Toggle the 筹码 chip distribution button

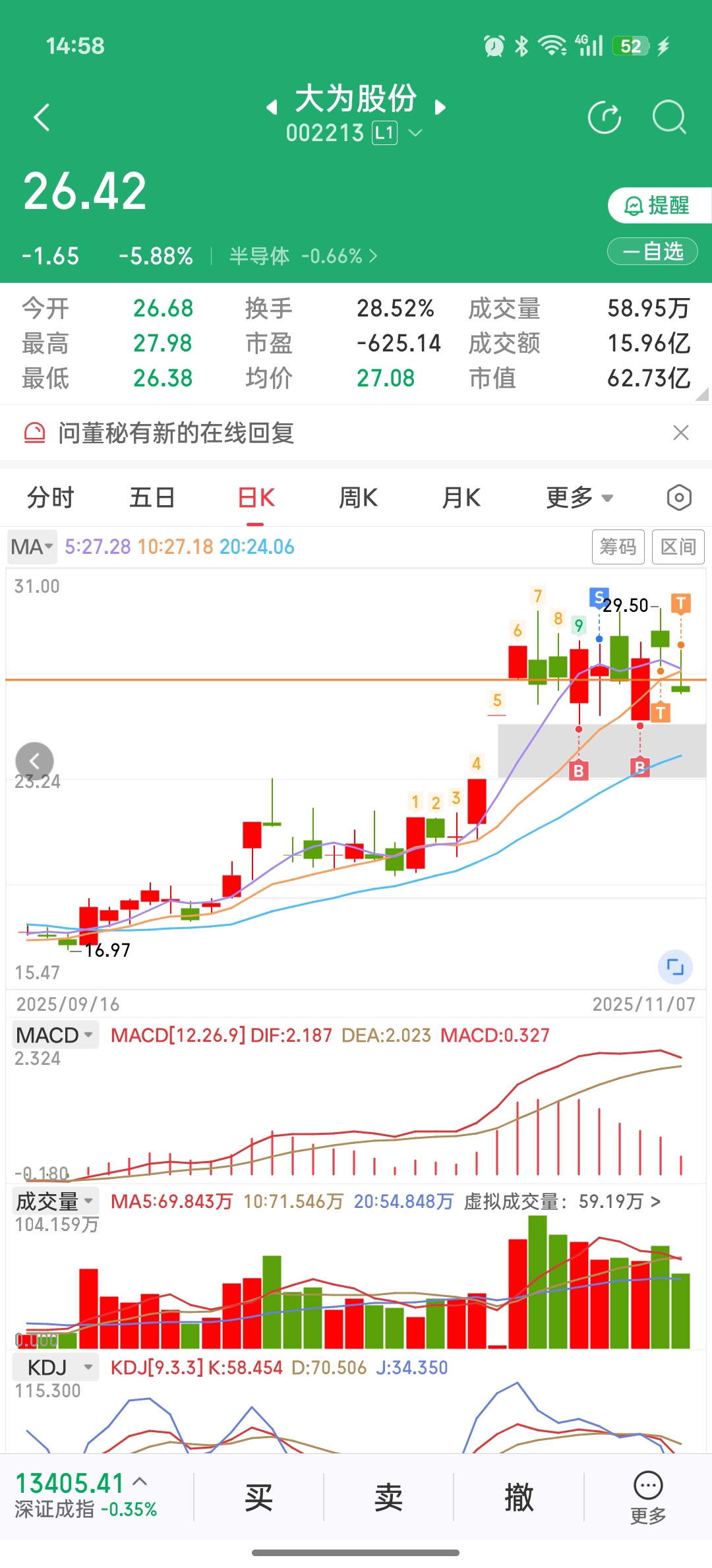tap(618, 547)
